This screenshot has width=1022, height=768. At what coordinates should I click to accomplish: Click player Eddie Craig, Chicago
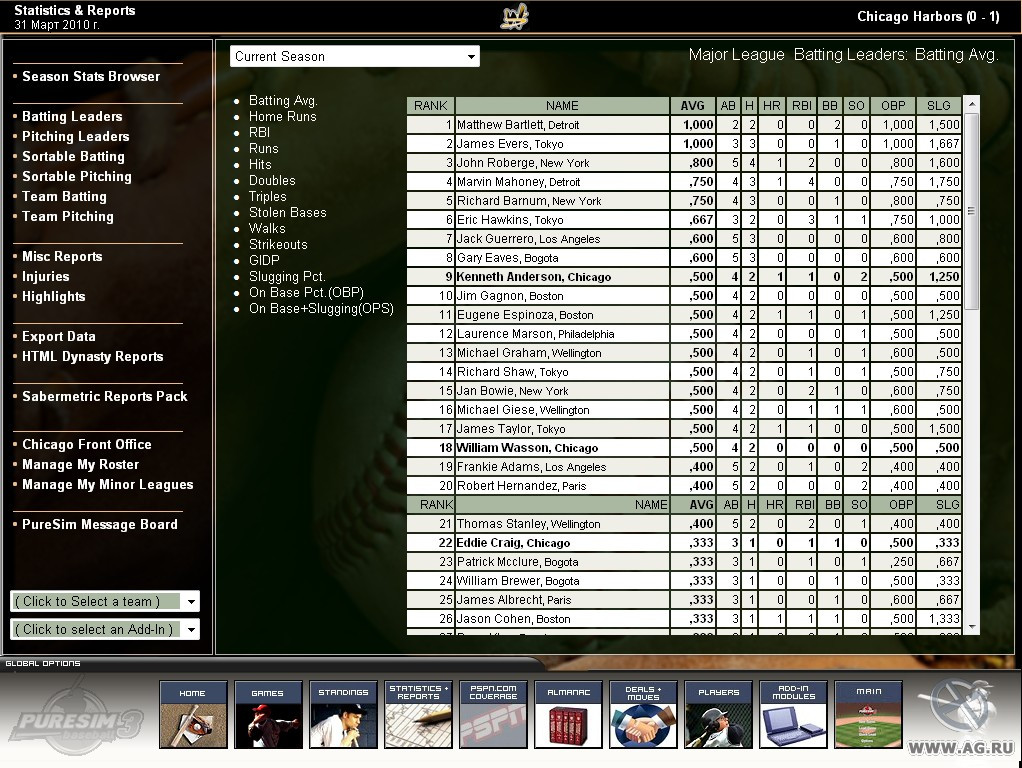[513, 543]
